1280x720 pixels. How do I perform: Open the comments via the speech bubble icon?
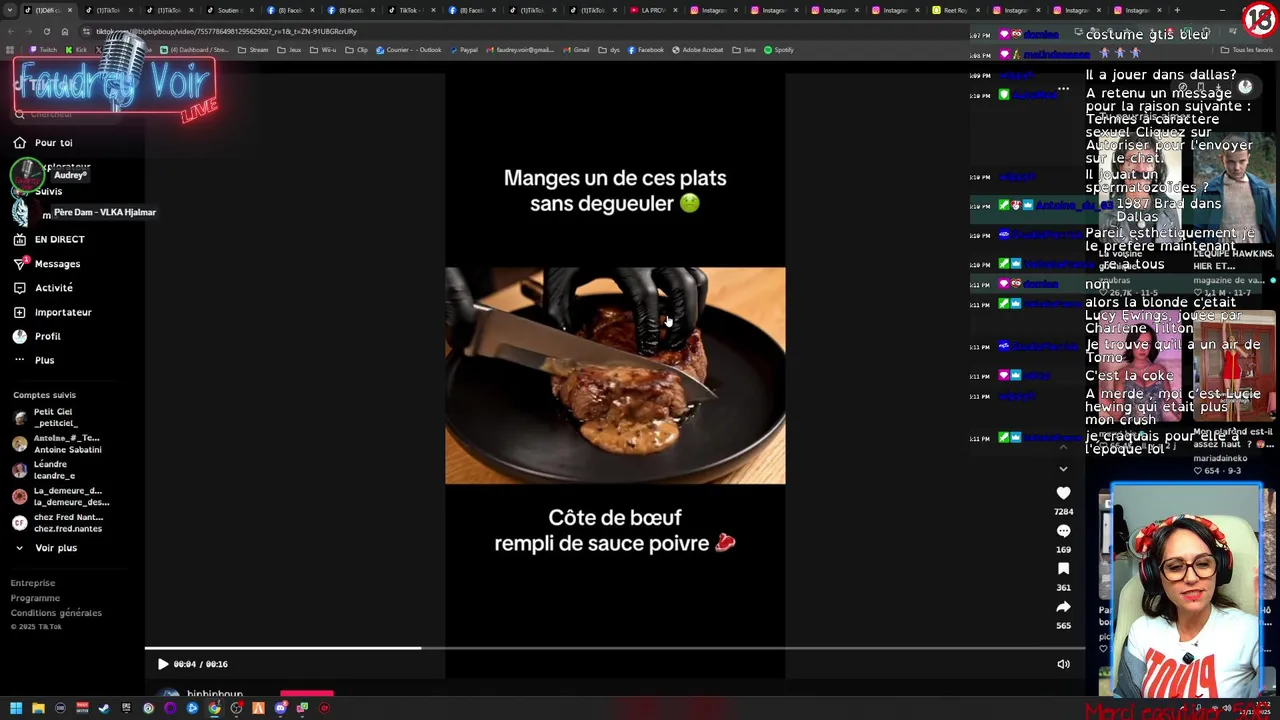(x=1063, y=531)
